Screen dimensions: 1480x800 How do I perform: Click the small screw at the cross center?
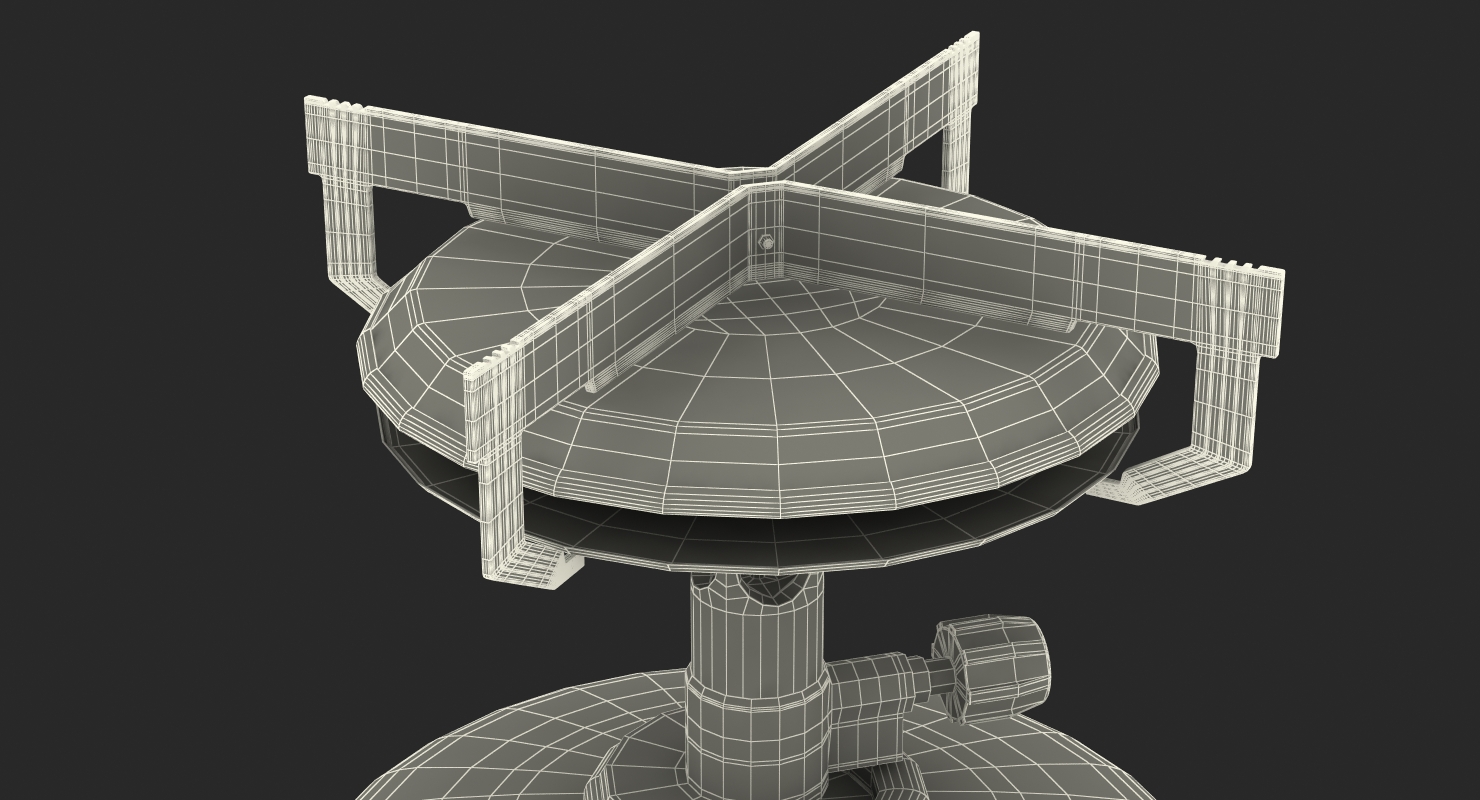(766, 242)
